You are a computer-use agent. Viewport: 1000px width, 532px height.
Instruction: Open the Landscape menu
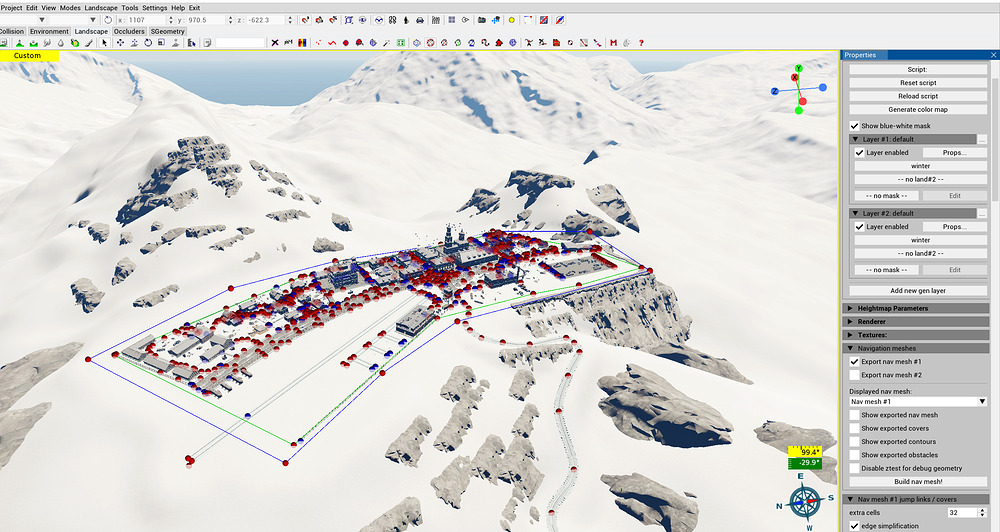[x=101, y=8]
